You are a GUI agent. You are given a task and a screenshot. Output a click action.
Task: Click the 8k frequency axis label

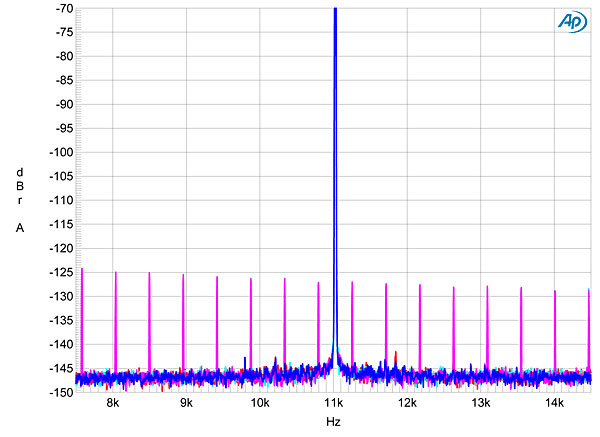coord(112,403)
